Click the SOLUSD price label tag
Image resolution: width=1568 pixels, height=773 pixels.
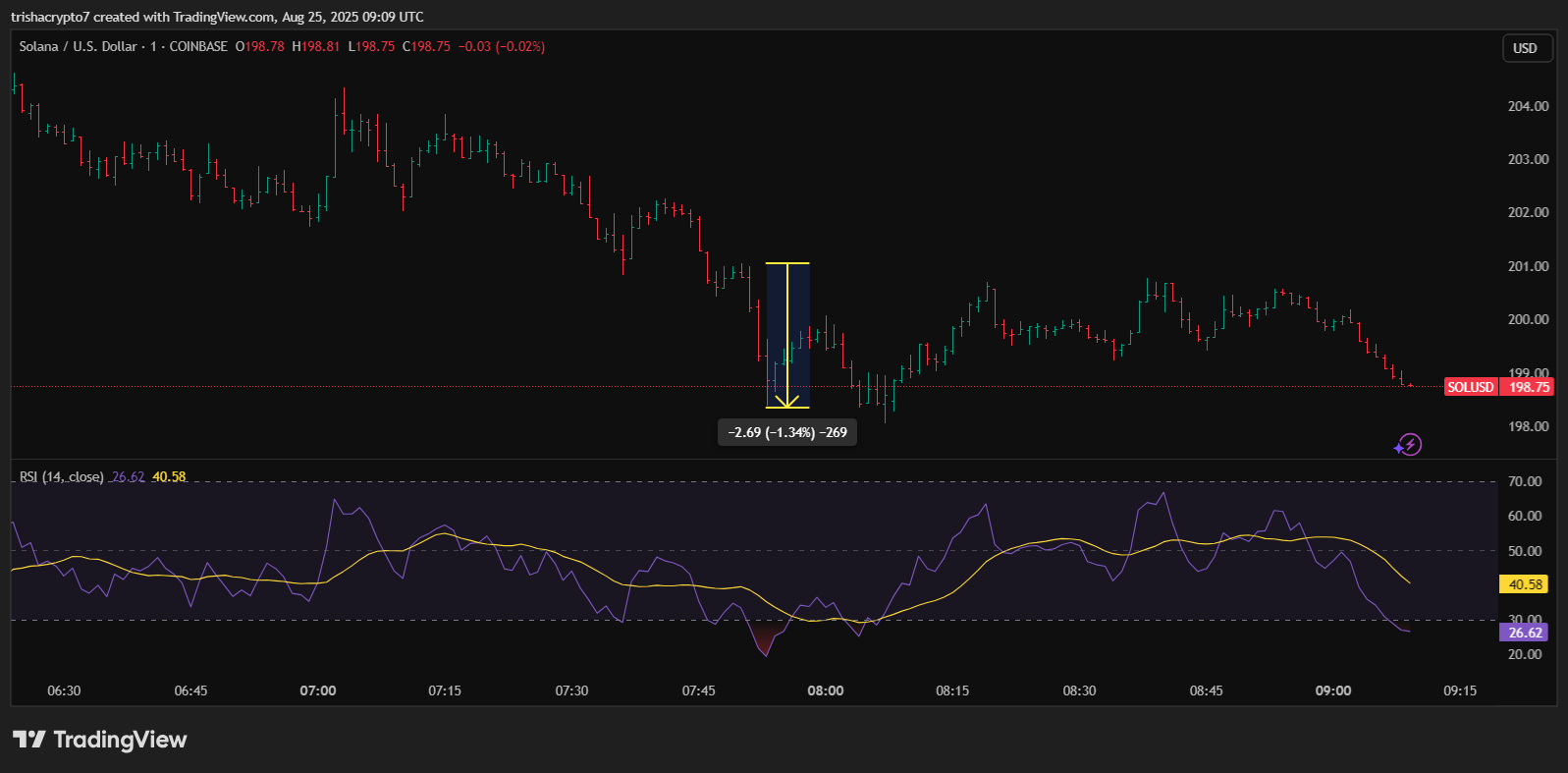pyautogui.click(x=1471, y=387)
